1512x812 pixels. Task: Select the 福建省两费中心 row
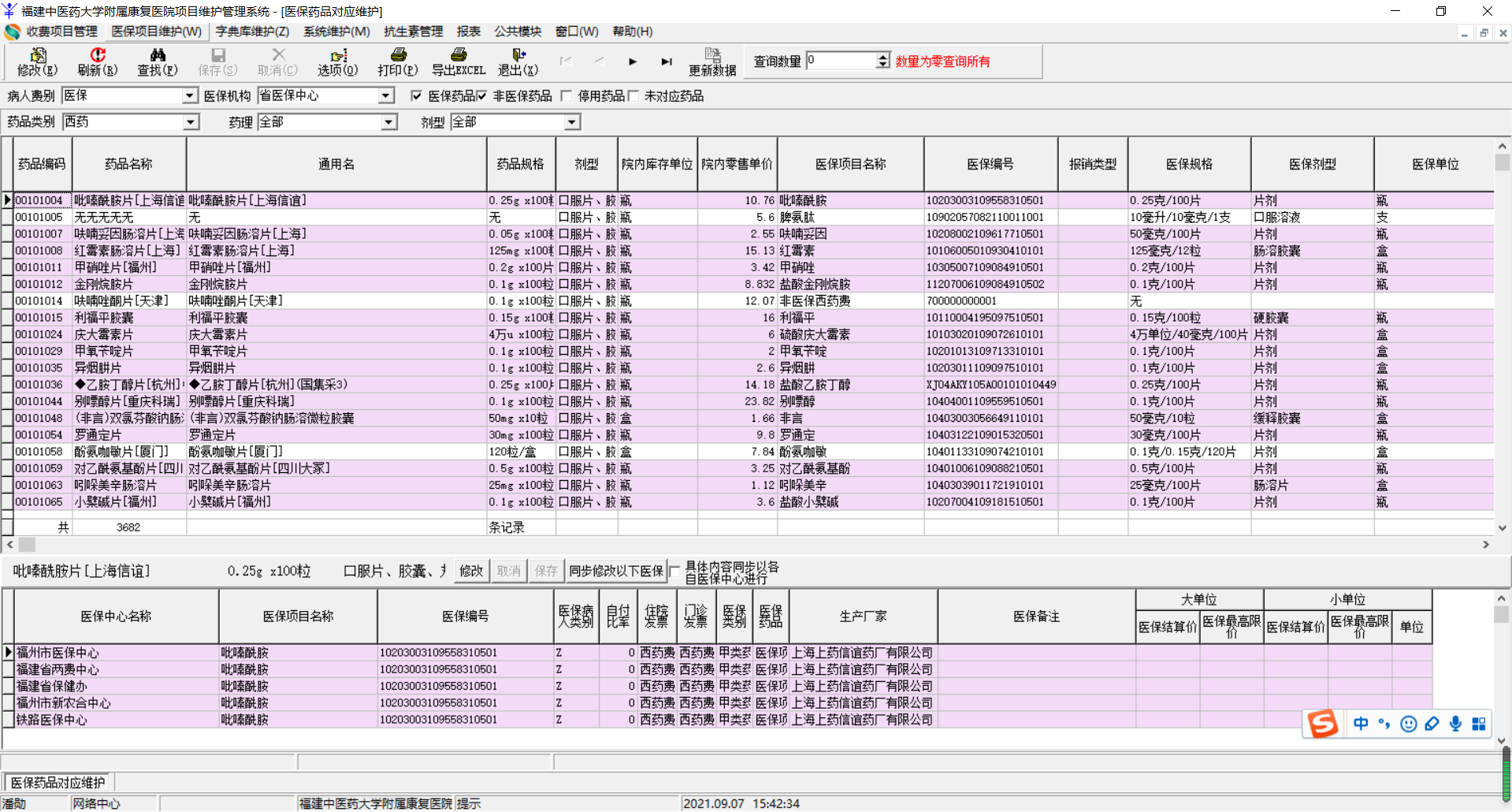click(717, 669)
